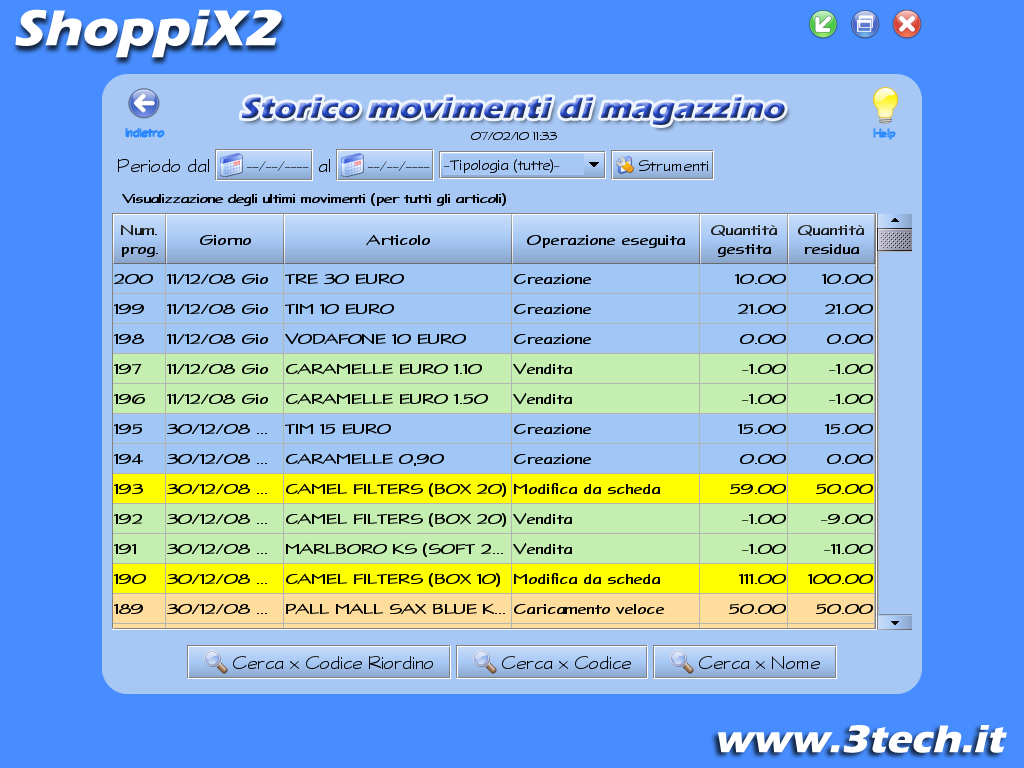The height and width of the screenshot is (768, 1024).
Task: Select the VODAFONE 10 EURO article cell
Action: pyautogui.click(x=398, y=339)
